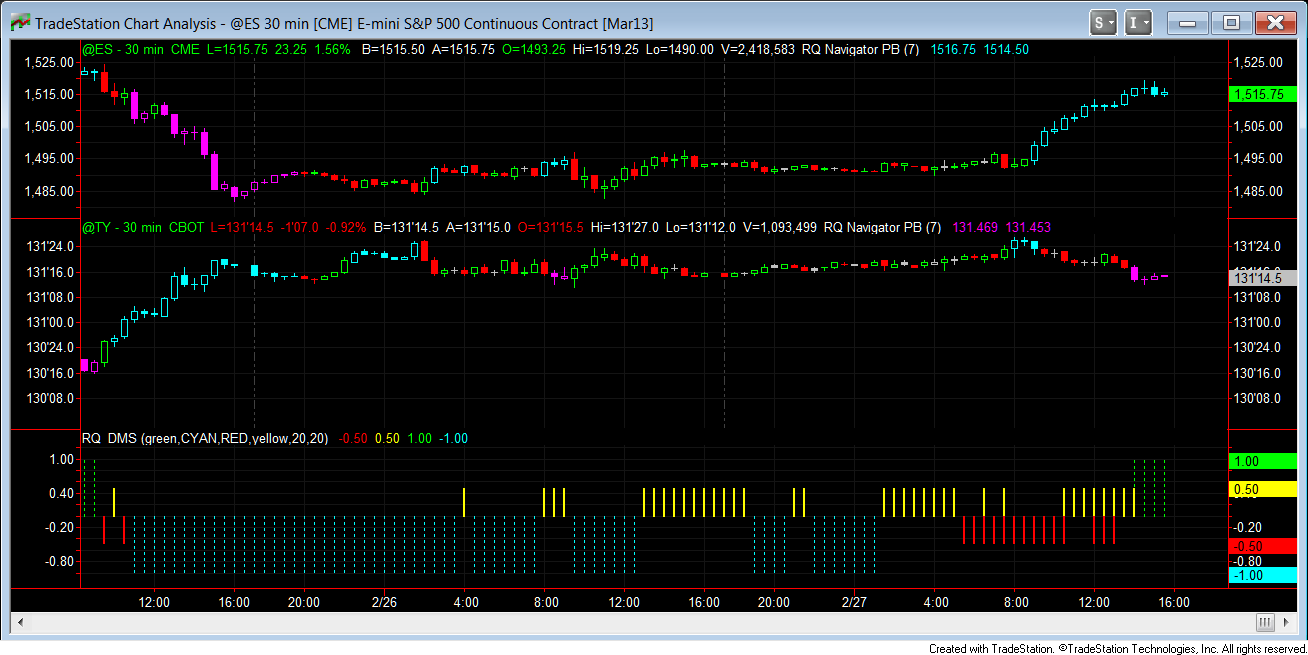Click the O=131'15.5 open value
Image resolution: width=1308 pixels, height=655 pixels.
(x=550, y=227)
